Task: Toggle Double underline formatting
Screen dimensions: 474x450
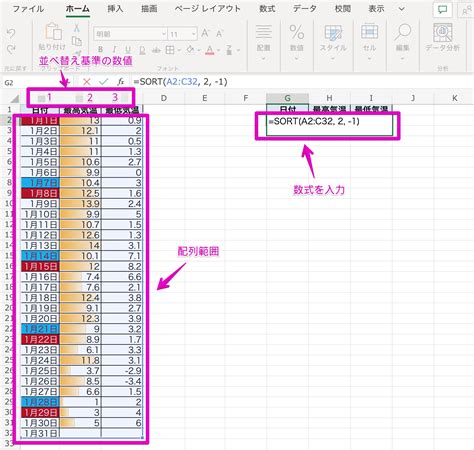Action: tap(142, 50)
